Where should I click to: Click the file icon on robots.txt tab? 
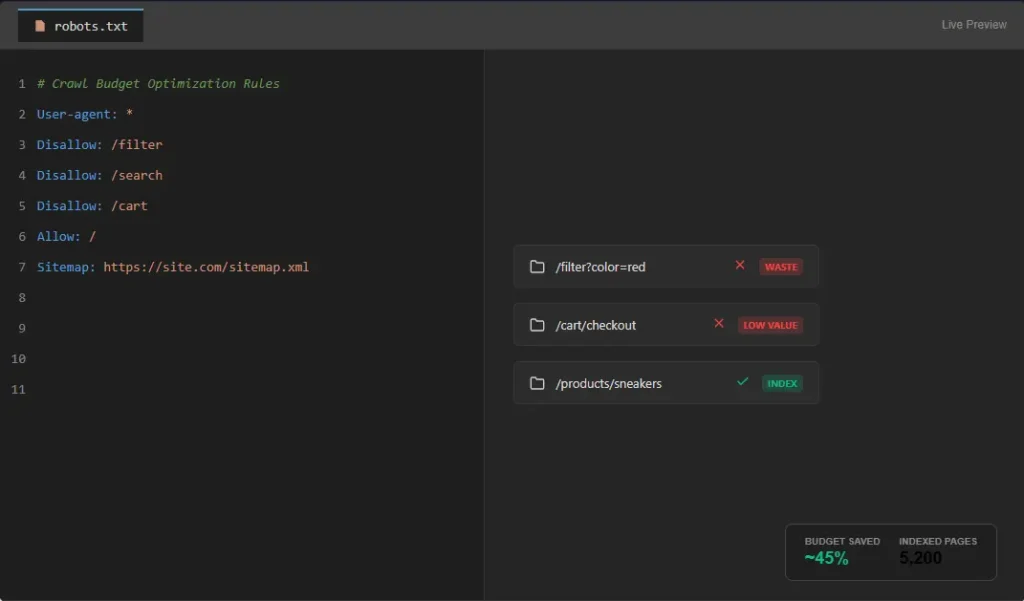tap(40, 26)
